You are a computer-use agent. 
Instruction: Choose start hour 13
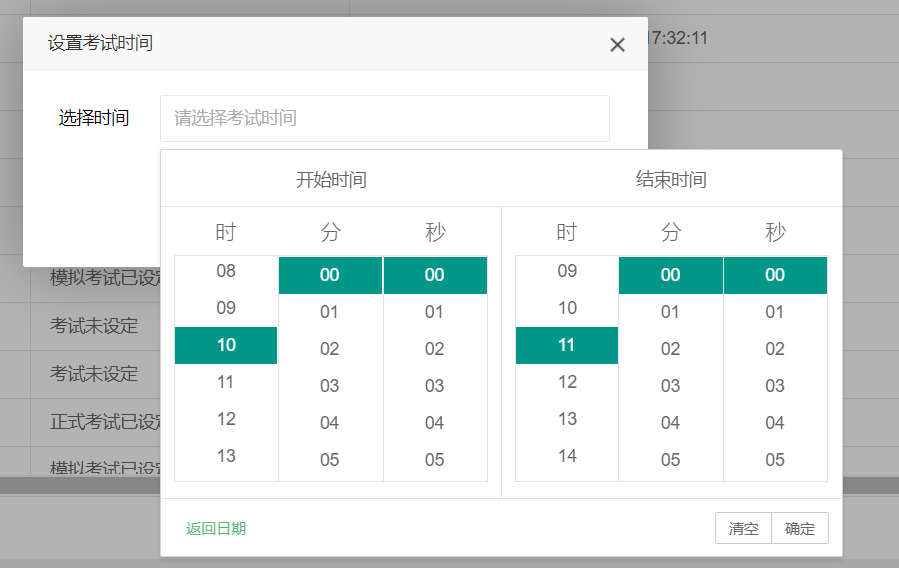point(226,456)
